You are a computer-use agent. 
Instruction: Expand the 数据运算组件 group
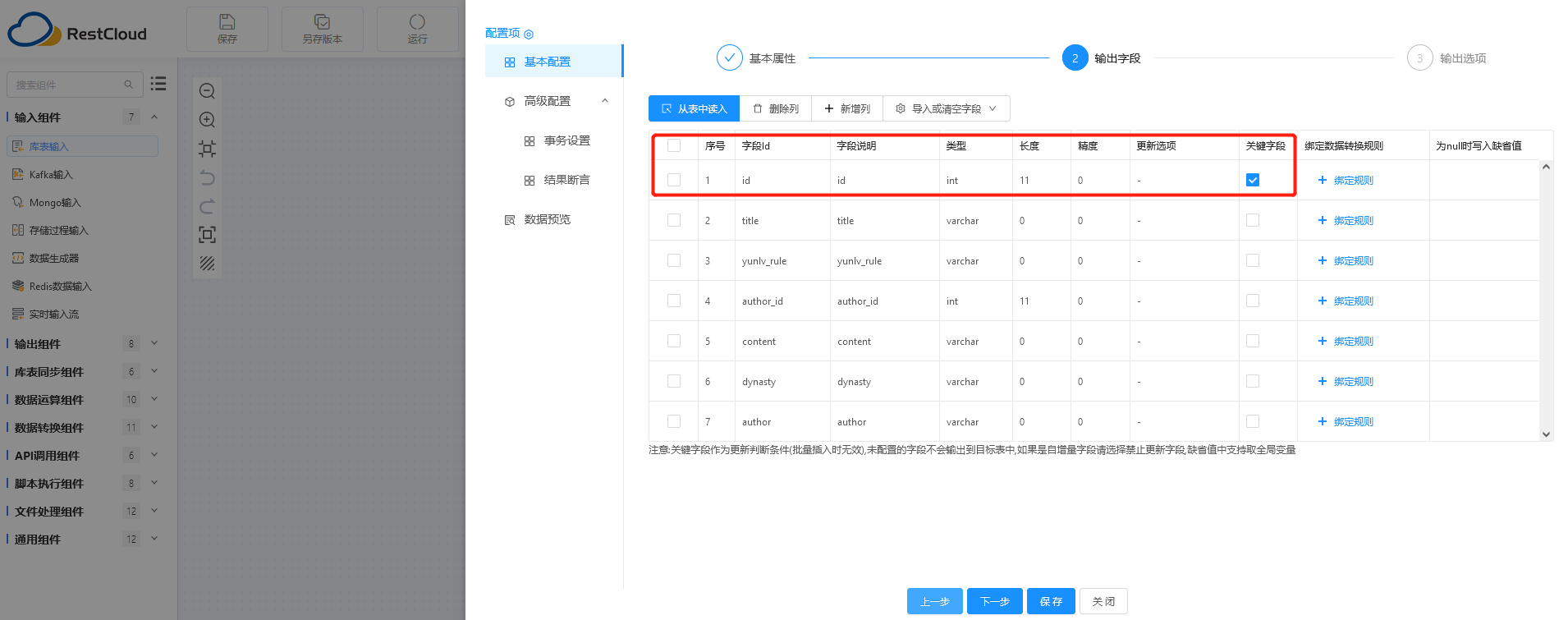tap(154, 399)
